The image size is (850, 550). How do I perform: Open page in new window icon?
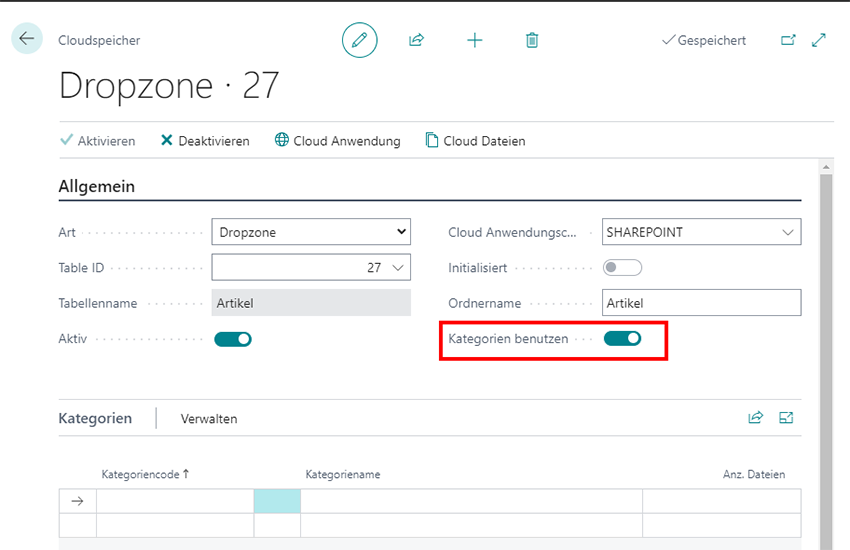pos(788,40)
